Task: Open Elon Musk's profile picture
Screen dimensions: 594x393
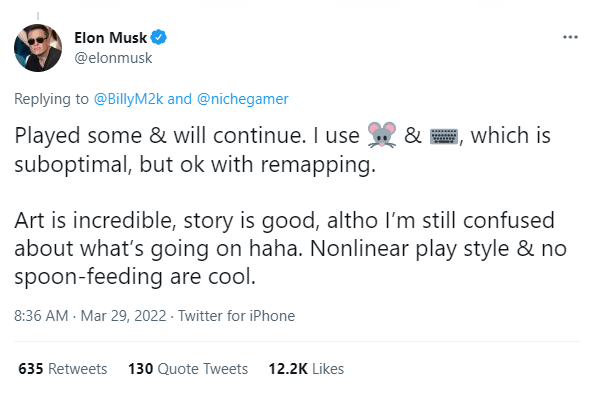Action: point(38,48)
